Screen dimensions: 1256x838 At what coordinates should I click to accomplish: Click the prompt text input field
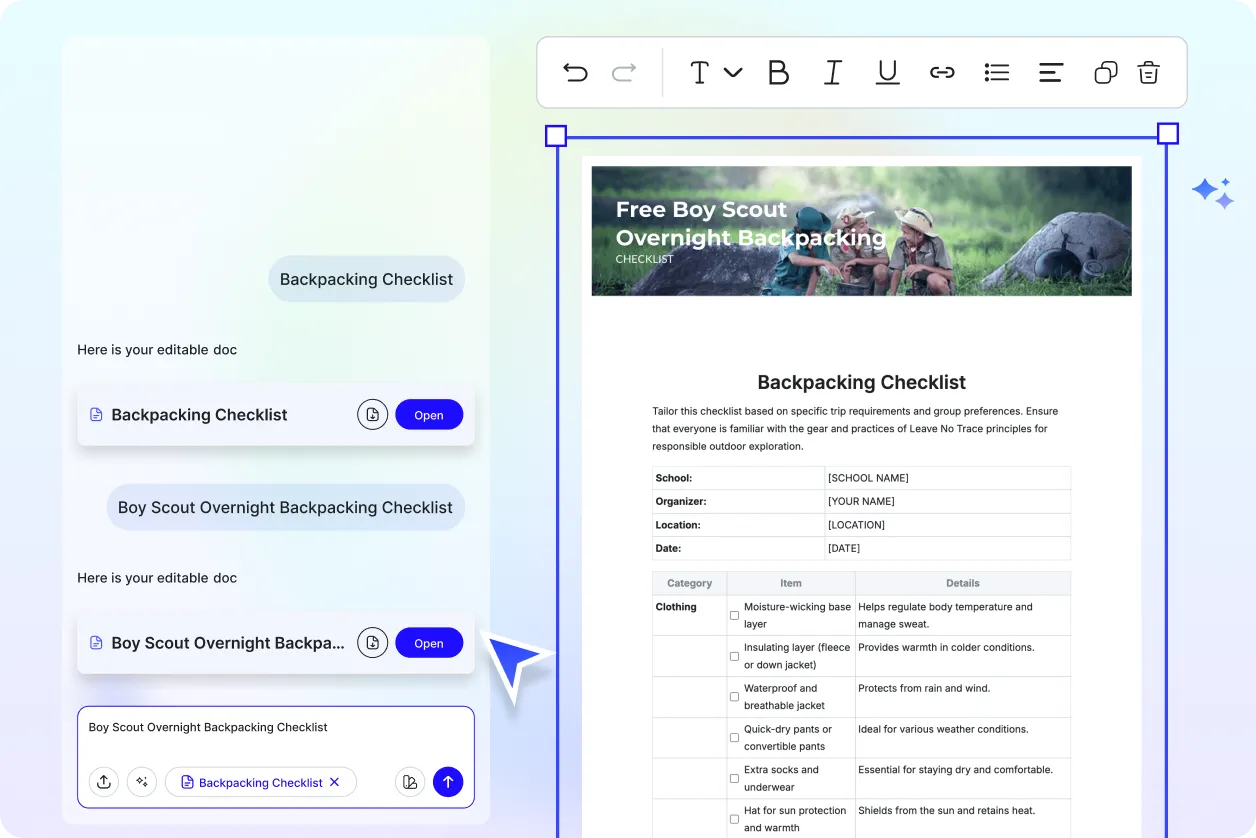(x=275, y=728)
